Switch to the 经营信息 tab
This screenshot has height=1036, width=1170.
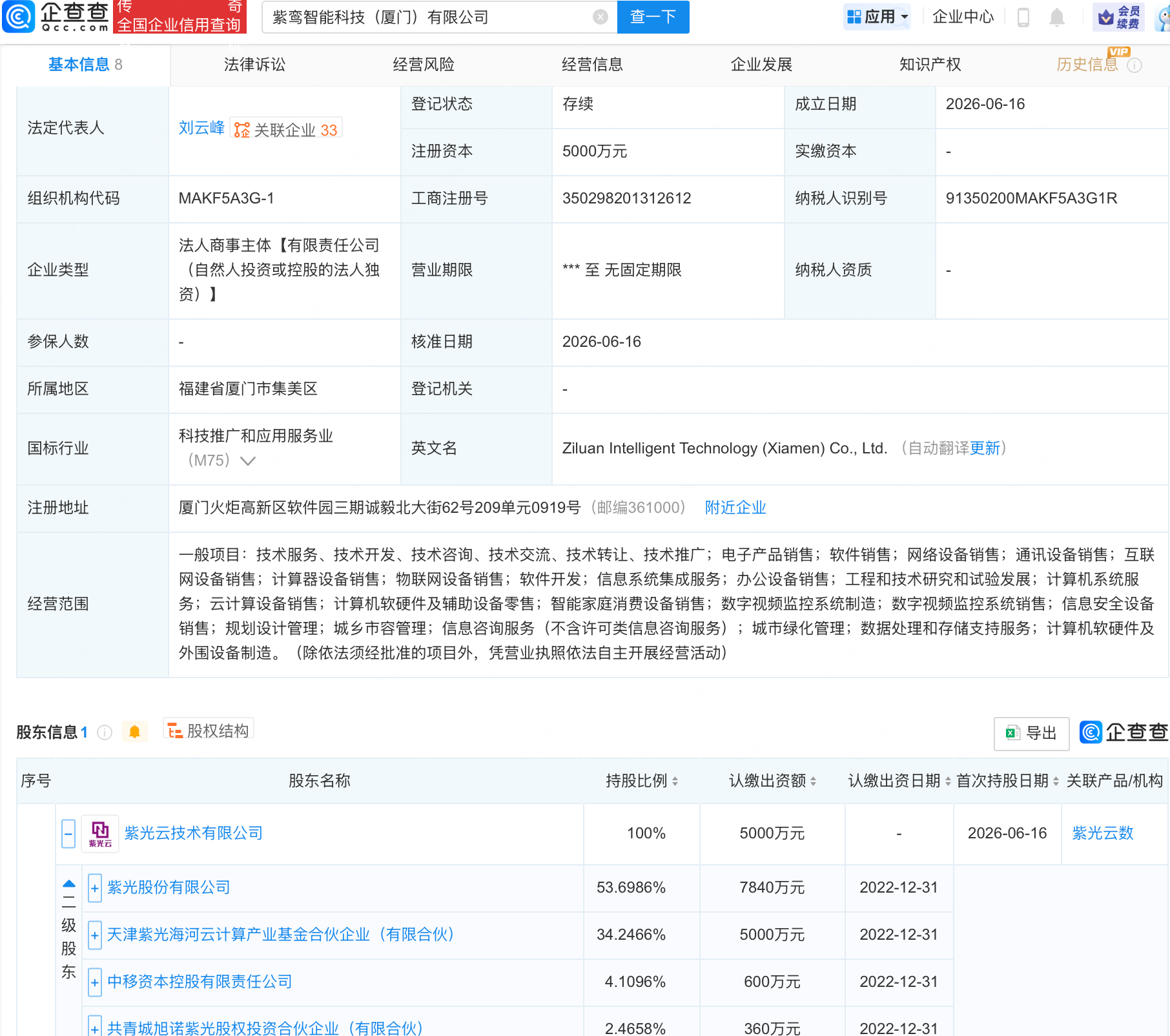tap(592, 65)
